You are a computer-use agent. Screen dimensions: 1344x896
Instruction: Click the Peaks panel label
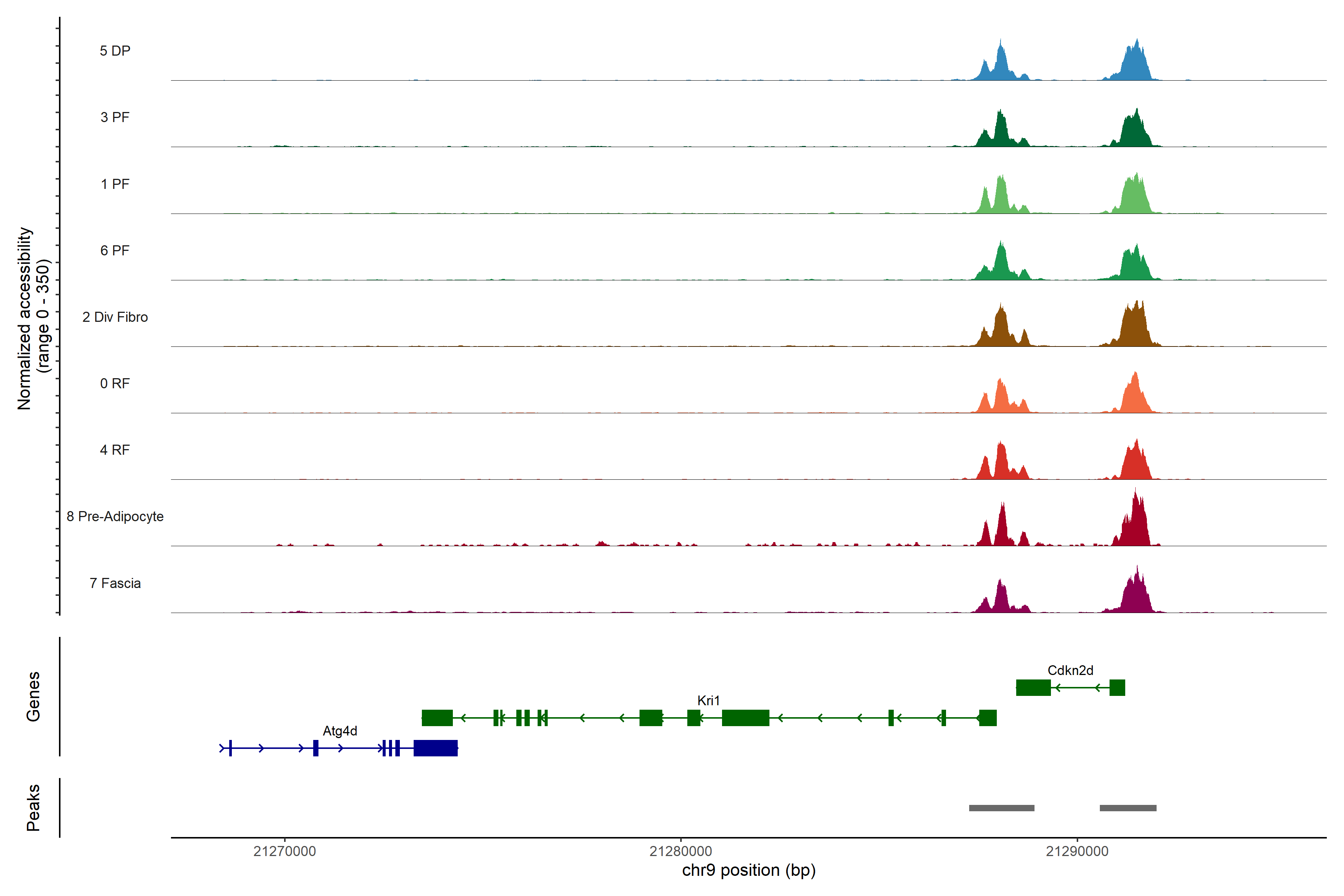coord(33,808)
